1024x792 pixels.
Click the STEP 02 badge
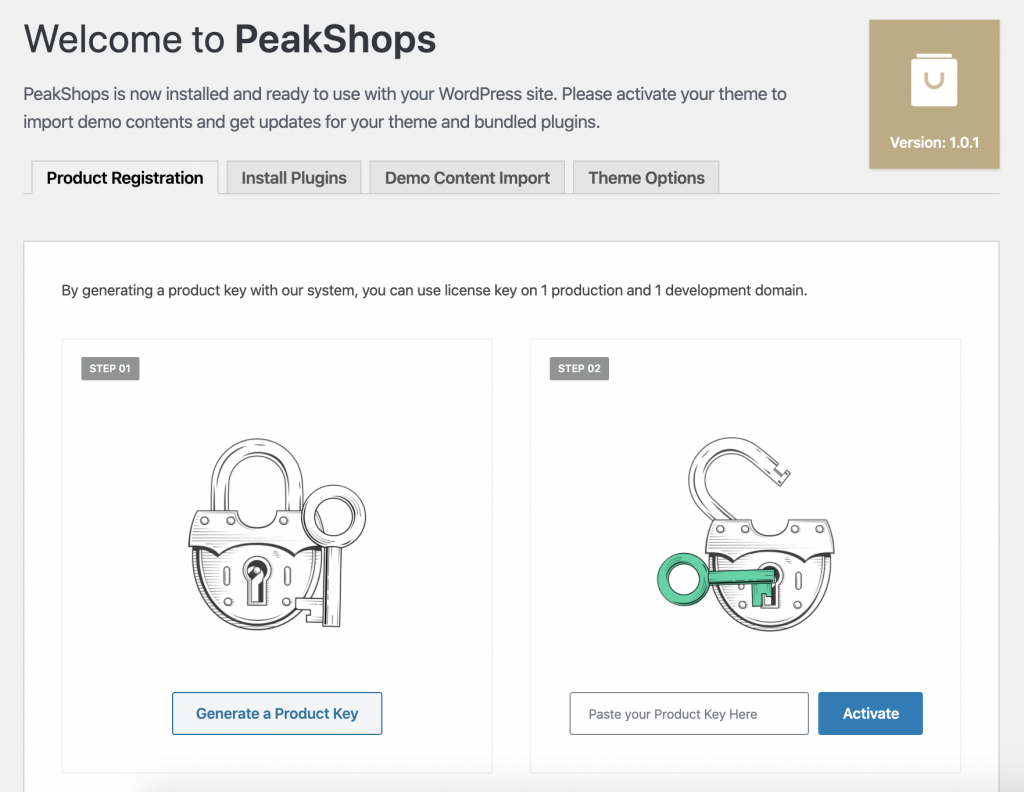(579, 368)
